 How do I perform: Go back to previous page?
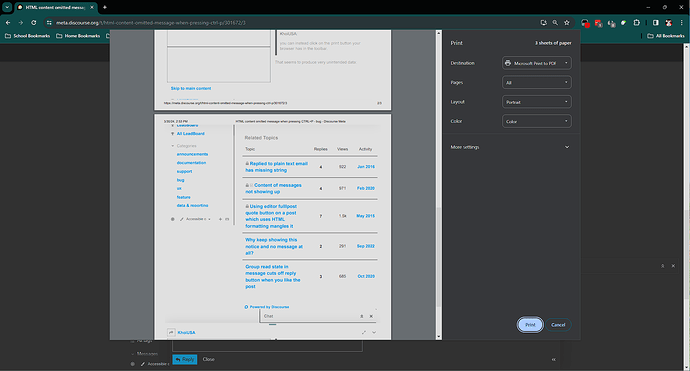(x=8, y=22)
